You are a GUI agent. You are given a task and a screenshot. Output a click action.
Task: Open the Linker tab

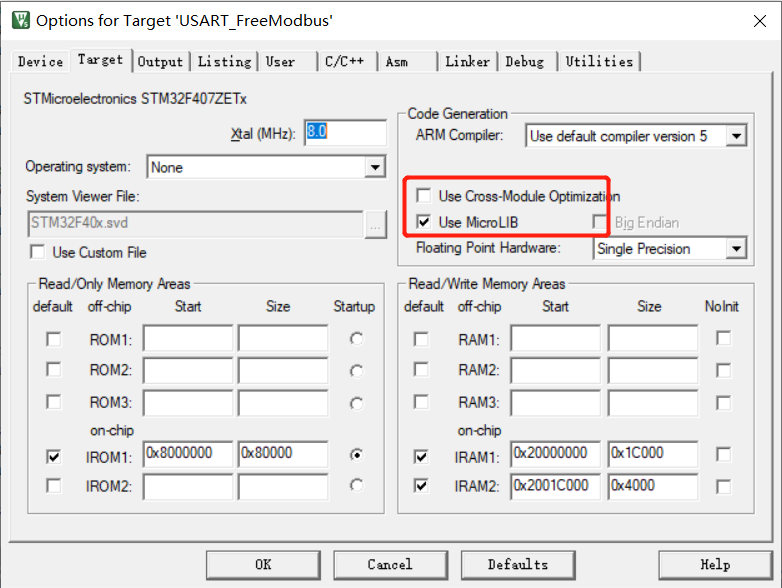(x=468, y=62)
